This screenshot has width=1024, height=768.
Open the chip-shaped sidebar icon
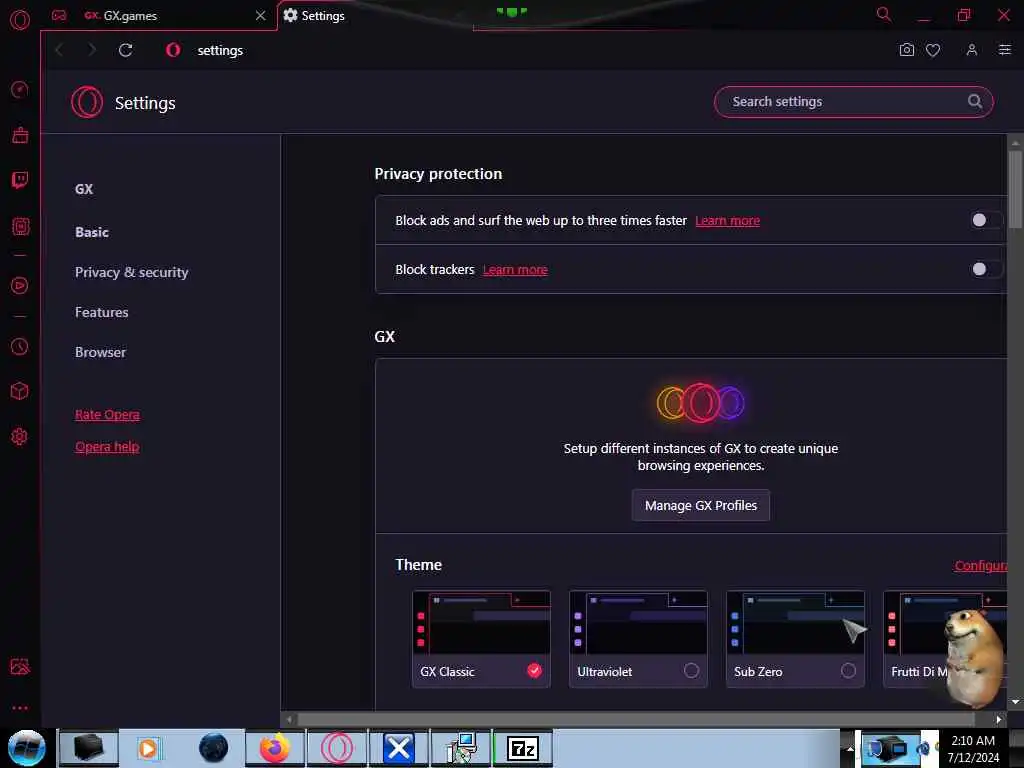[20, 227]
